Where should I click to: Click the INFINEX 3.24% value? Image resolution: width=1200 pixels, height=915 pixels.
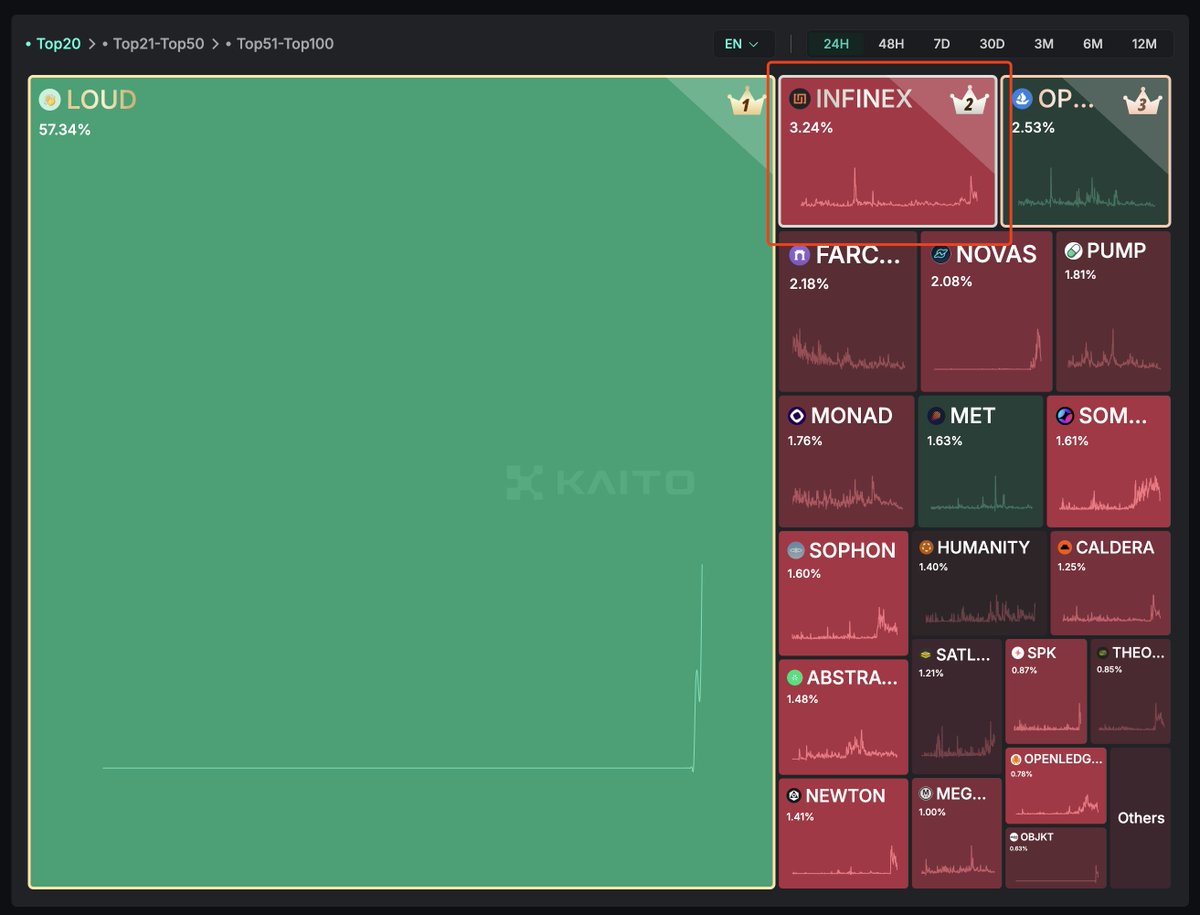click(811, 128)
